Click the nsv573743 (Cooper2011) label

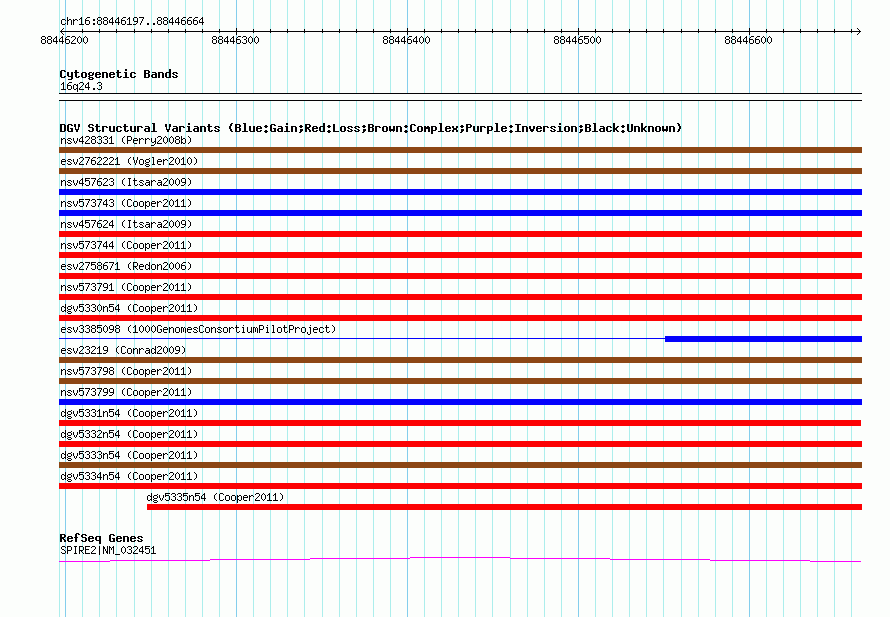pyautogui.click(x=126, y=203)
